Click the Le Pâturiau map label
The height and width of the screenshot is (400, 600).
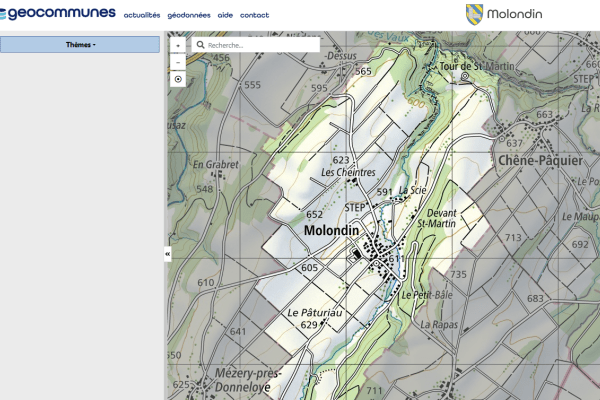[315, 313]
